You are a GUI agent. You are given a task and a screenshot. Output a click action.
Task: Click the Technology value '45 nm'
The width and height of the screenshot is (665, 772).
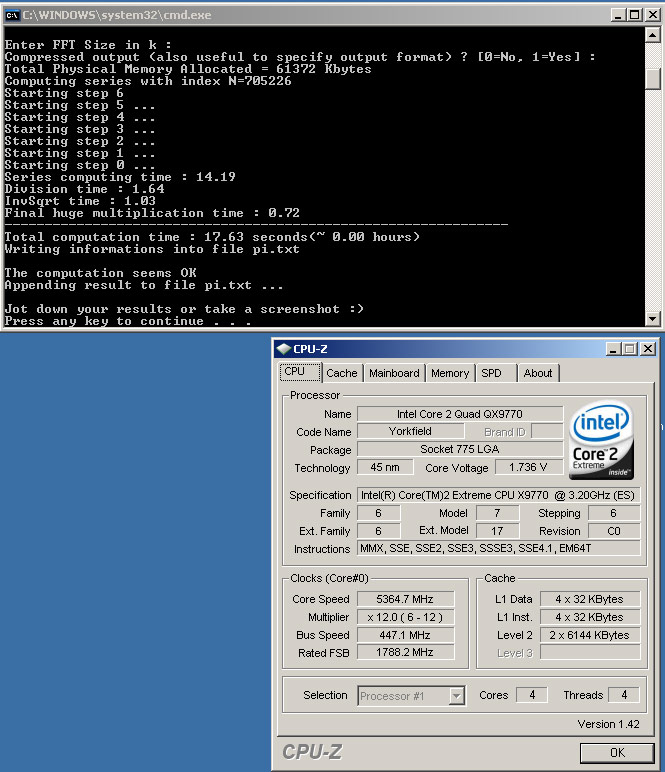click(x=385, y=467)
